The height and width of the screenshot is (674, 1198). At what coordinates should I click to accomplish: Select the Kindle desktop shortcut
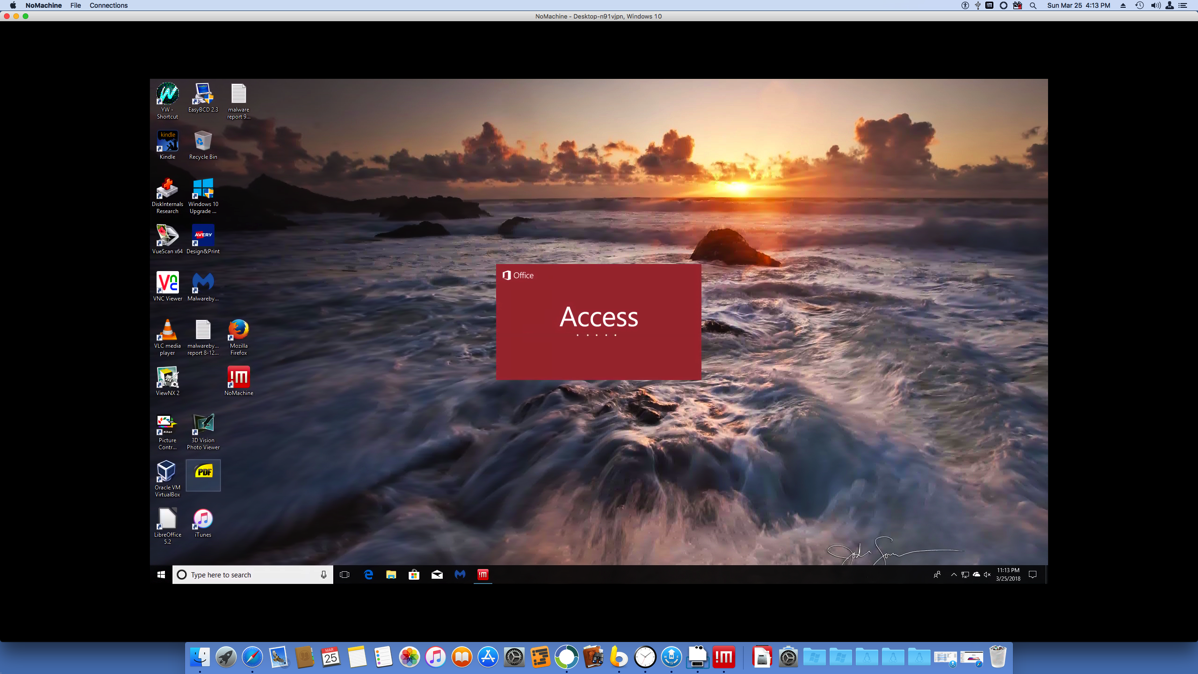click(167, 145)
